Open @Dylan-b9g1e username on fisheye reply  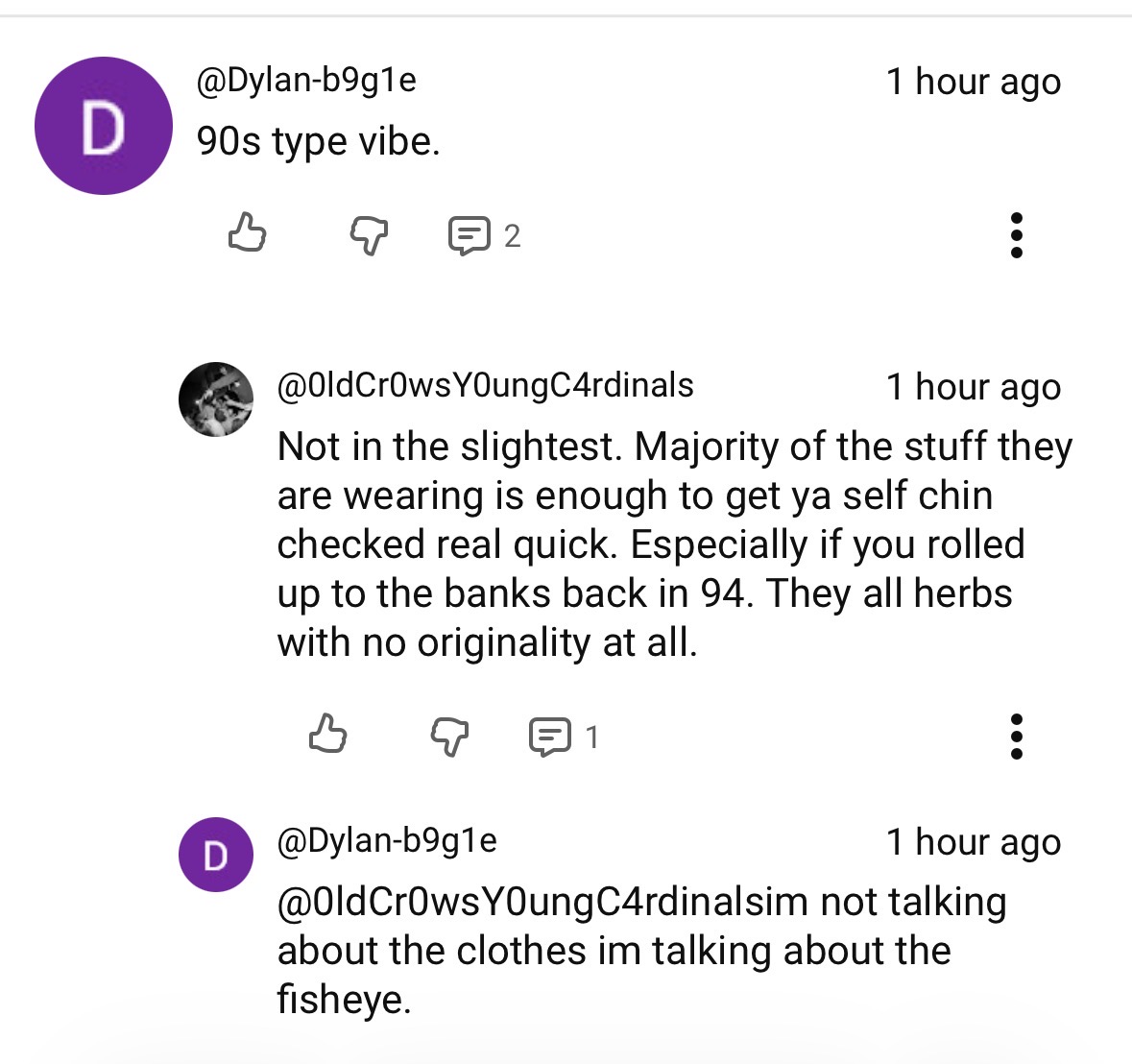(387, 841)
